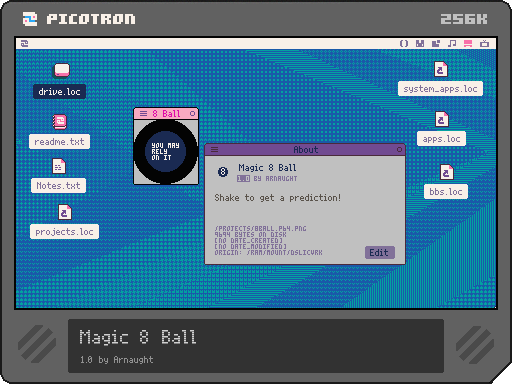Shake the magic 8 ball for prediction
Screen dimensions: 512x384
[x=166, y=152]
